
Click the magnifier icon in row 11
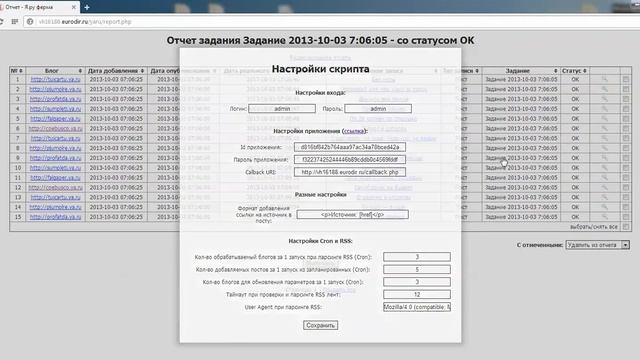pyautogui.click(x=604, y=178)
